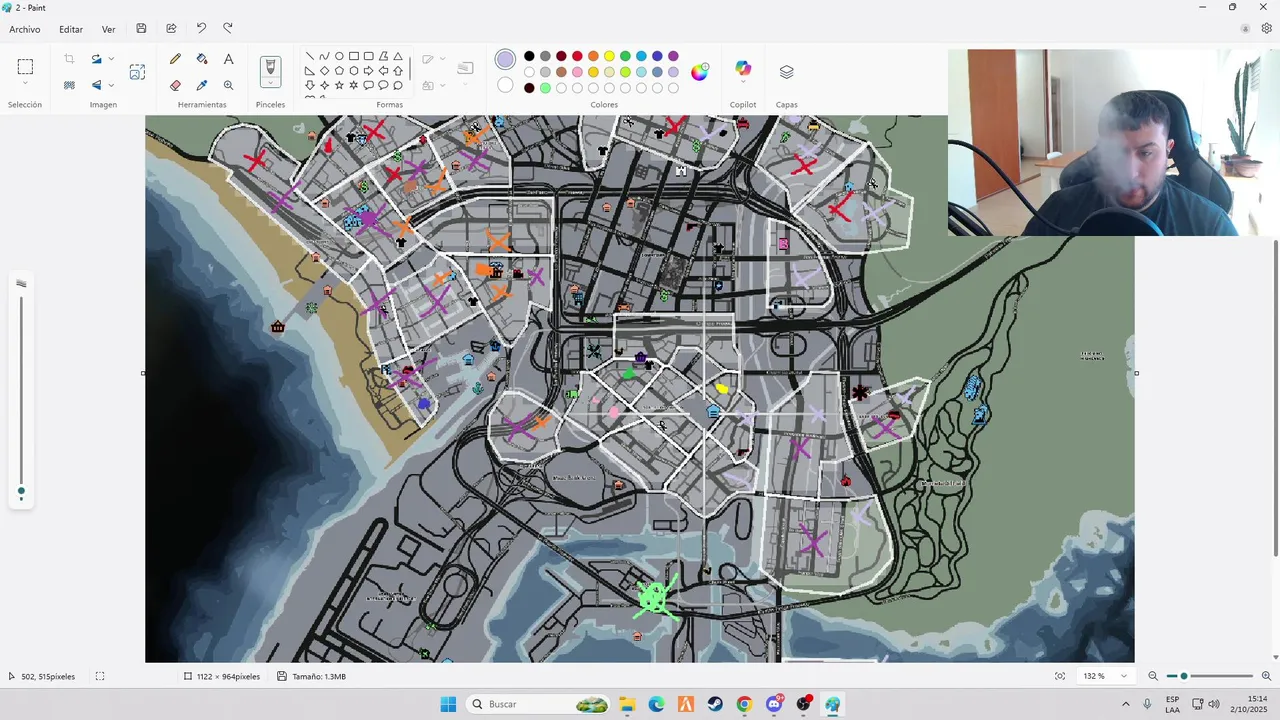Viewport: 1280px width, 720px height.
Task: Choose the Curve shape
Action: [324, 56]
